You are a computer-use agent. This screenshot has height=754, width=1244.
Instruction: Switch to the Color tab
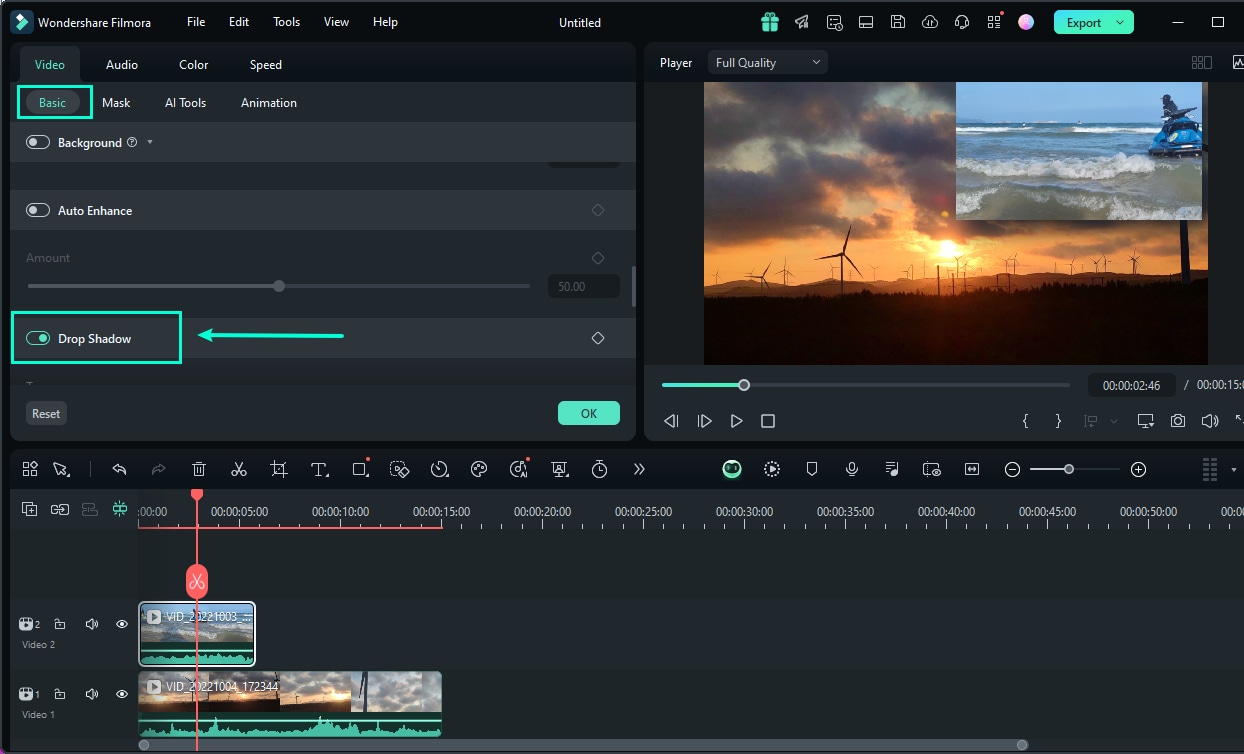[x=194, y=65]
